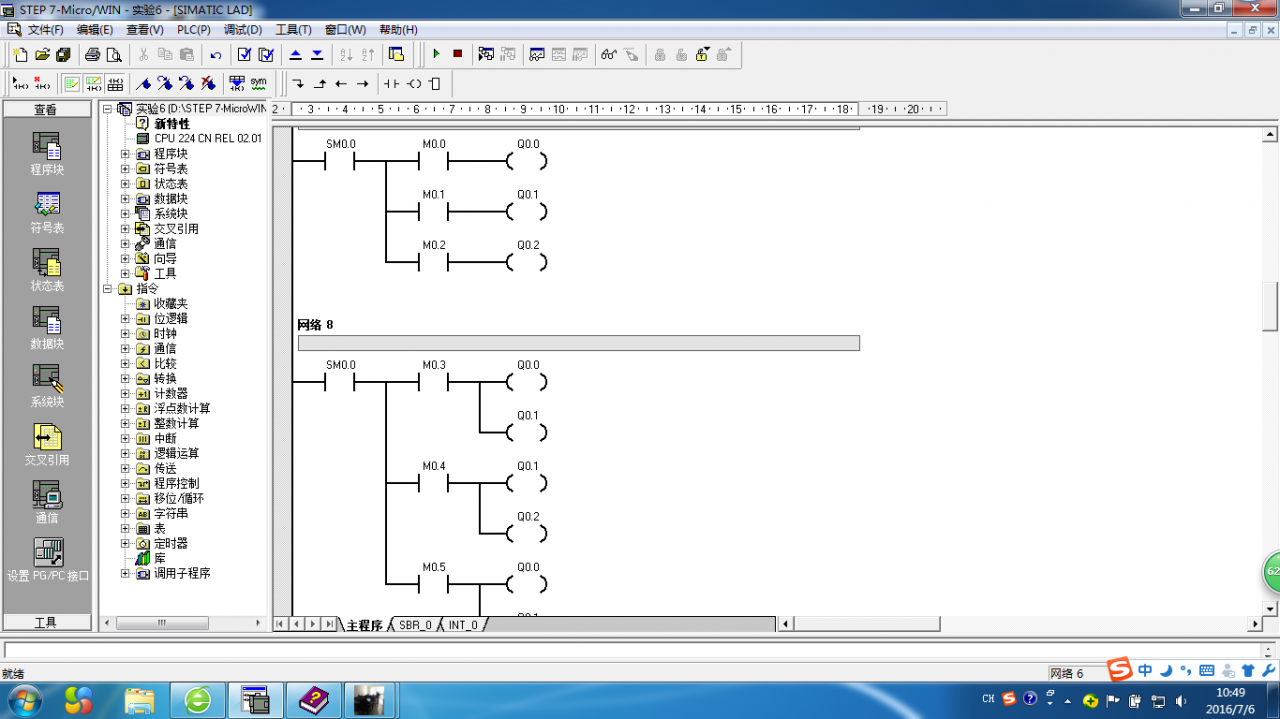Viewport: 1280px width, 719px height.
Task: Click the Undo arrow icon
Action: point(216,54)
